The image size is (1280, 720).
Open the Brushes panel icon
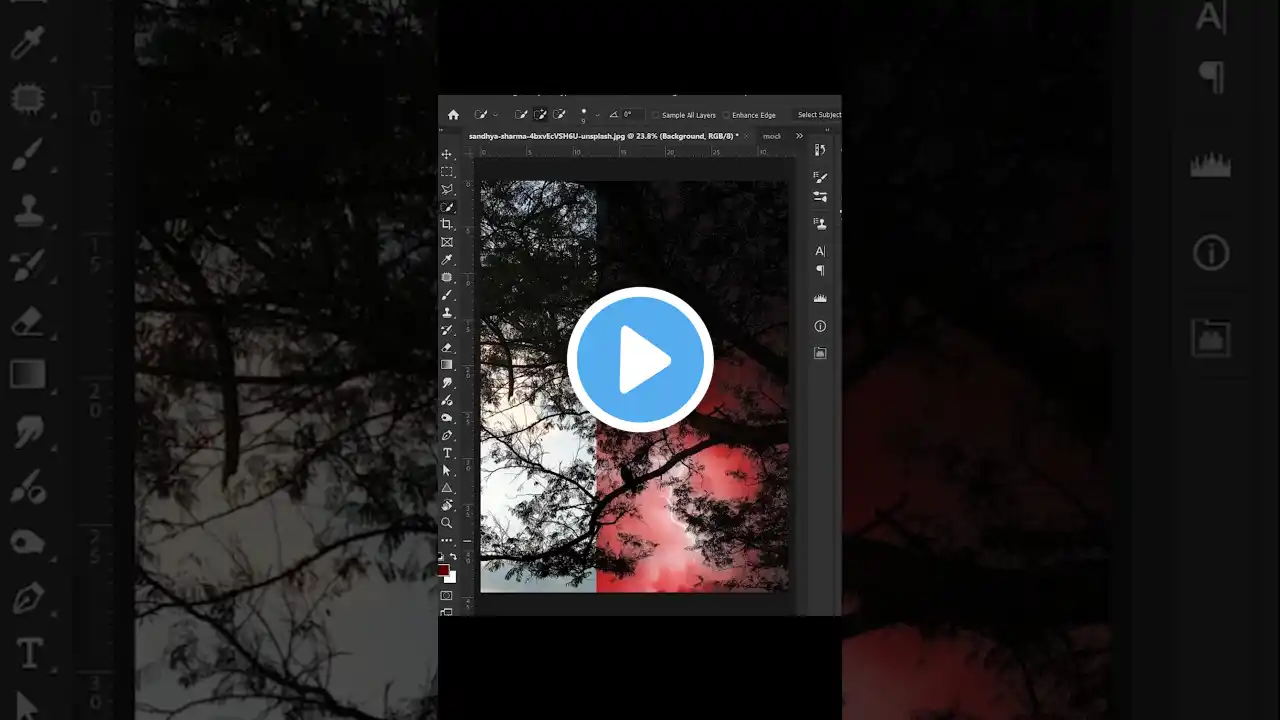point(820,197)
